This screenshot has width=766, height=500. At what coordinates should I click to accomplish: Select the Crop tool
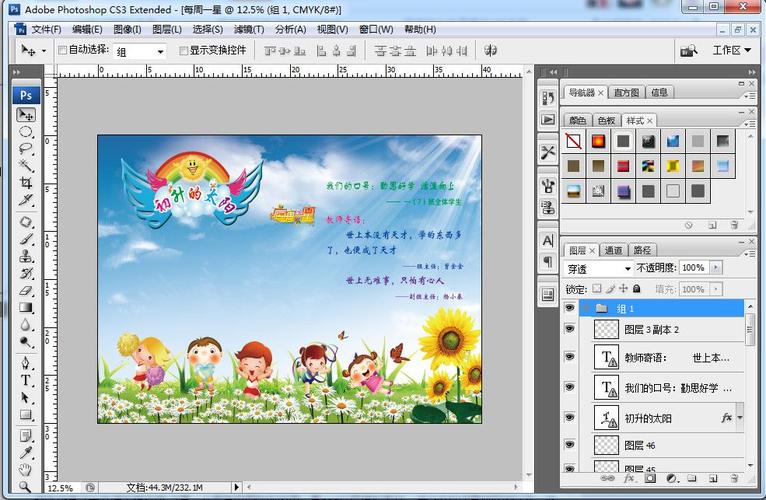pos(26,183)
